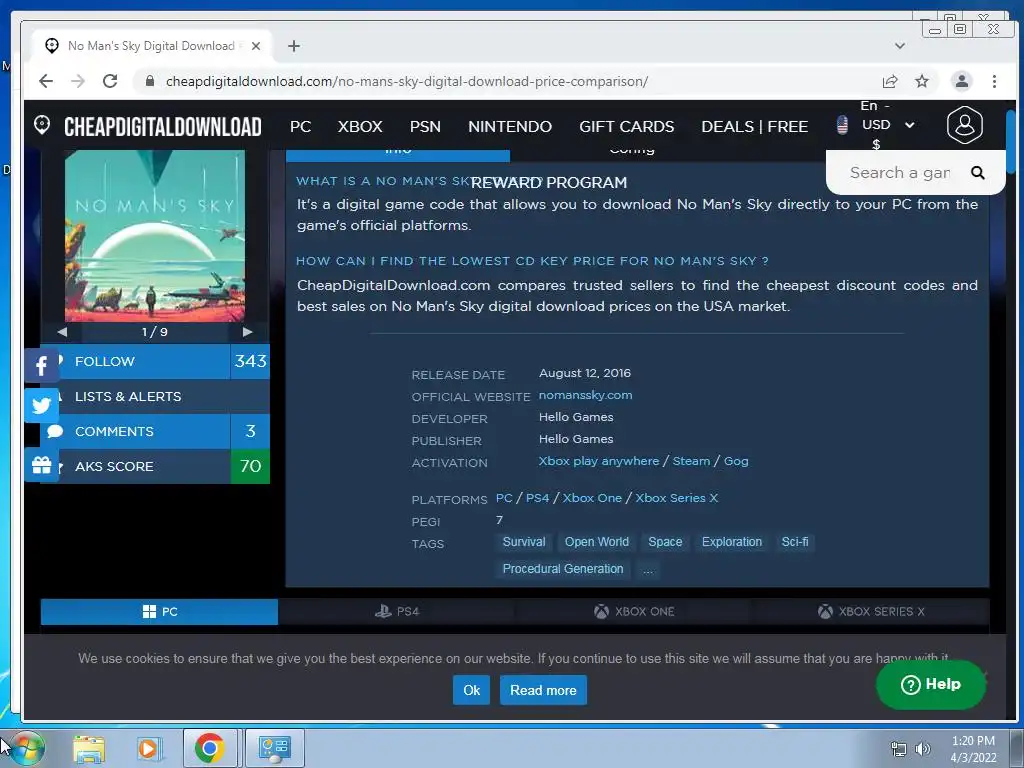Select the XBOX SERIES X tab
Image resolution: width=1024 pixels, height=768 pixels.
(x=871, y=611)
